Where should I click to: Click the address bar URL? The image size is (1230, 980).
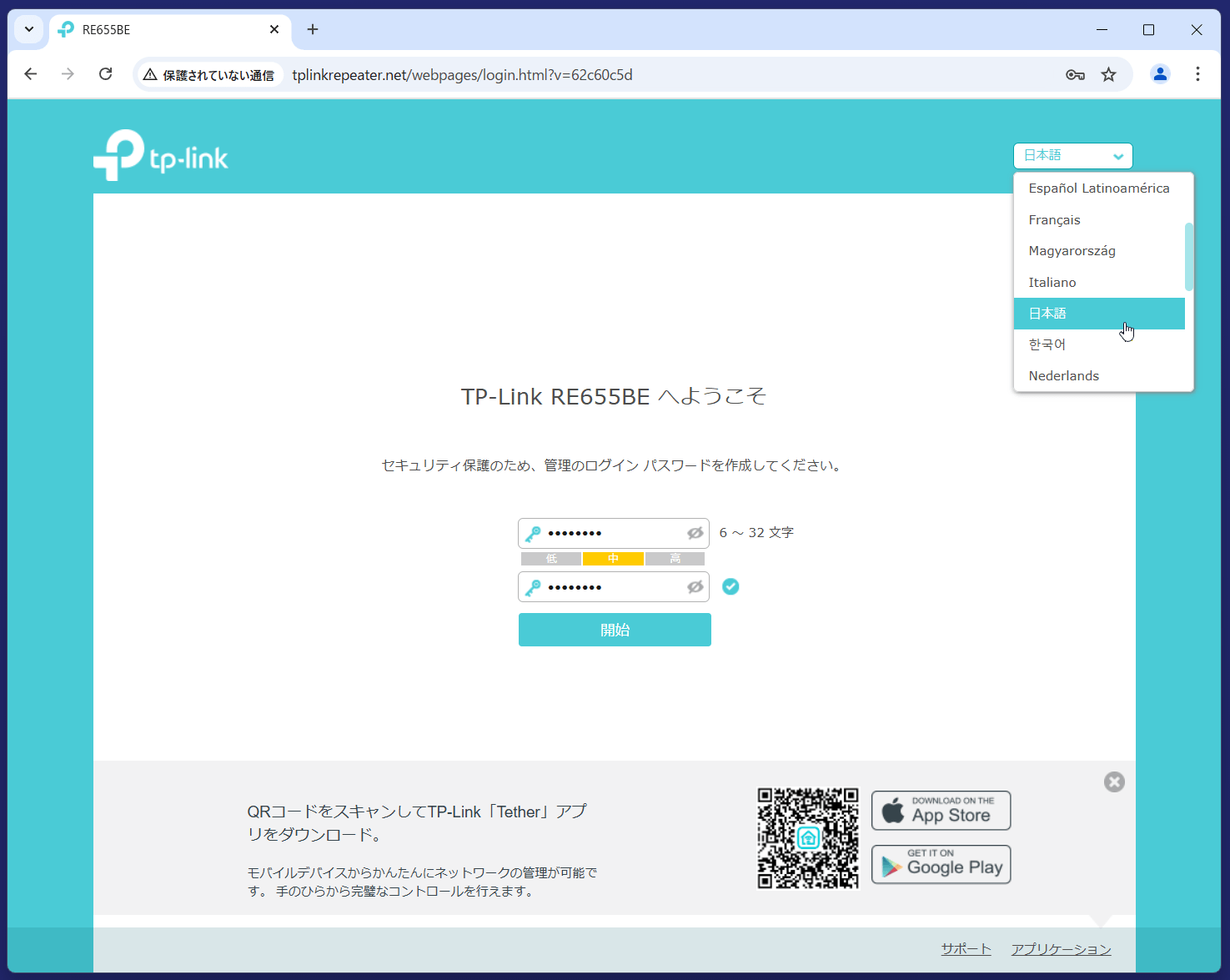point(462,75)
